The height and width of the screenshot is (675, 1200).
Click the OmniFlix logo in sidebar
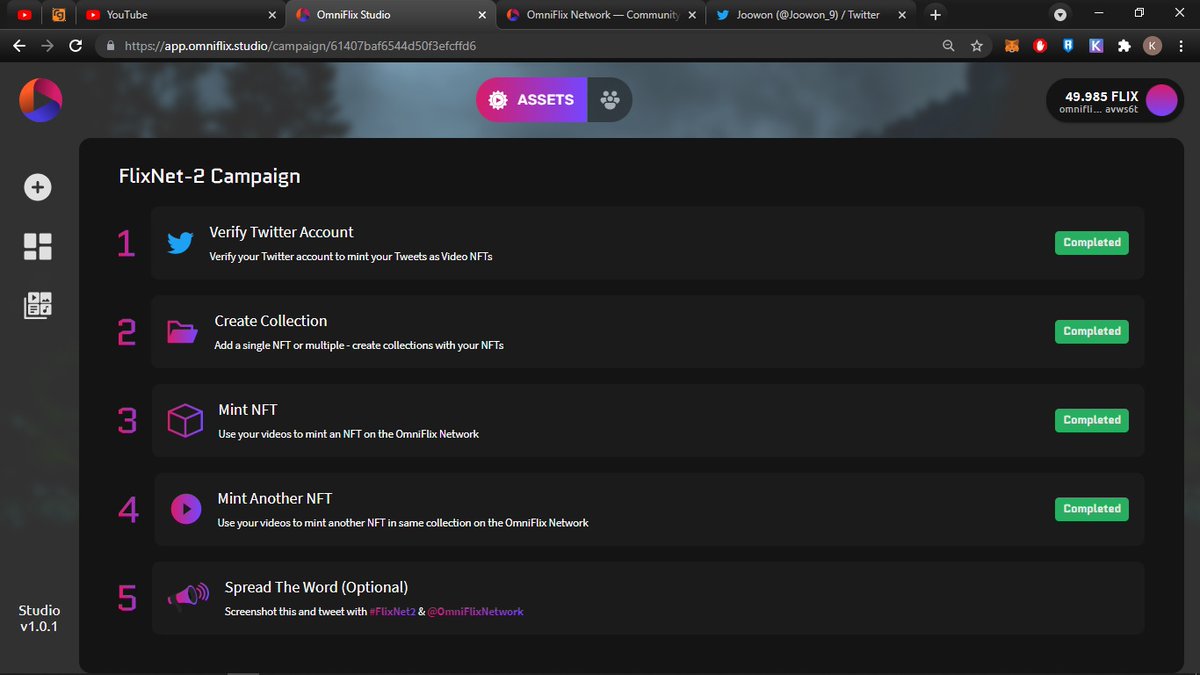[x=40, y=100]
